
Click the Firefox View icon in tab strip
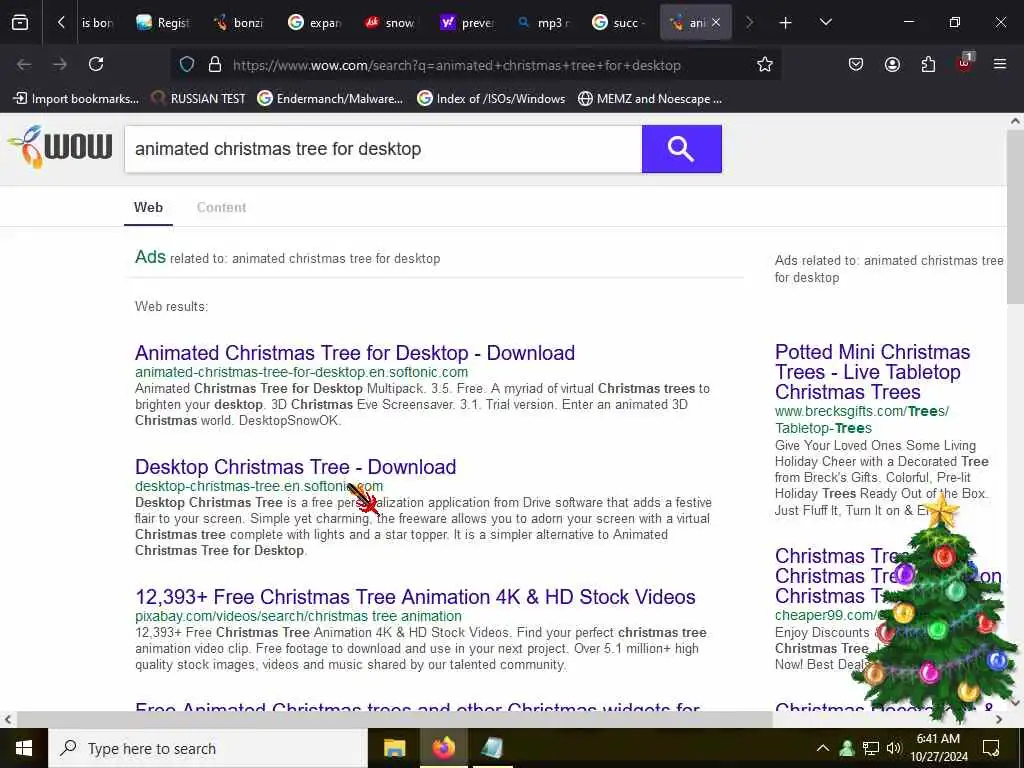(20, 23)
